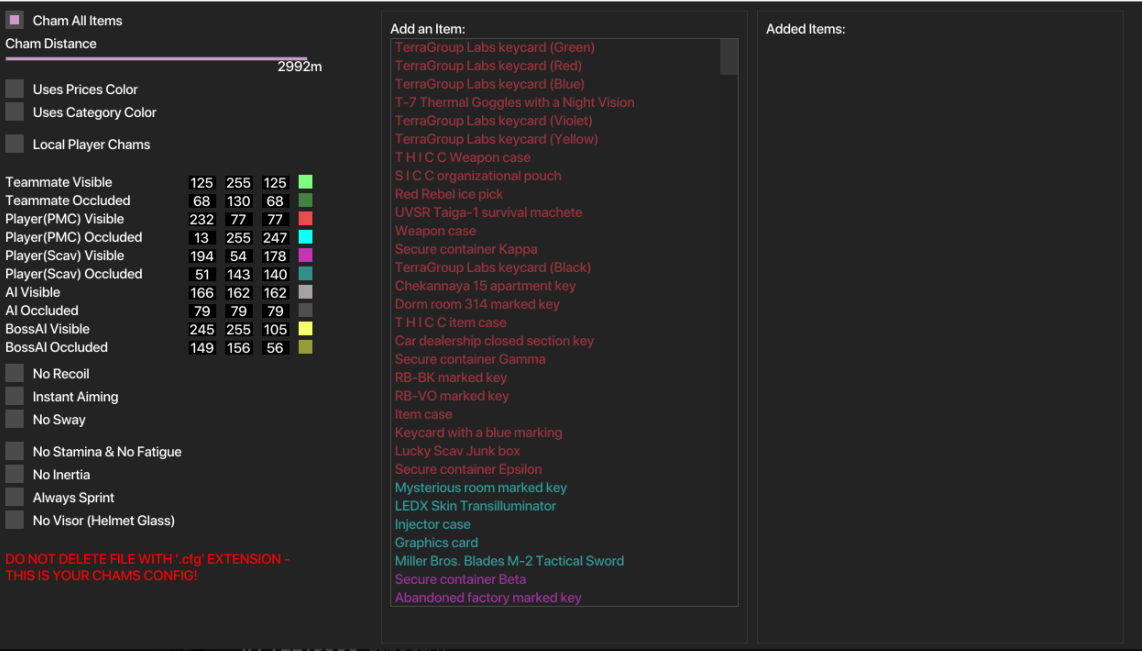Click AI Visible red value 166
Image resolution: width=1142 pixels, height=651 pixels.
click(202, 293)
